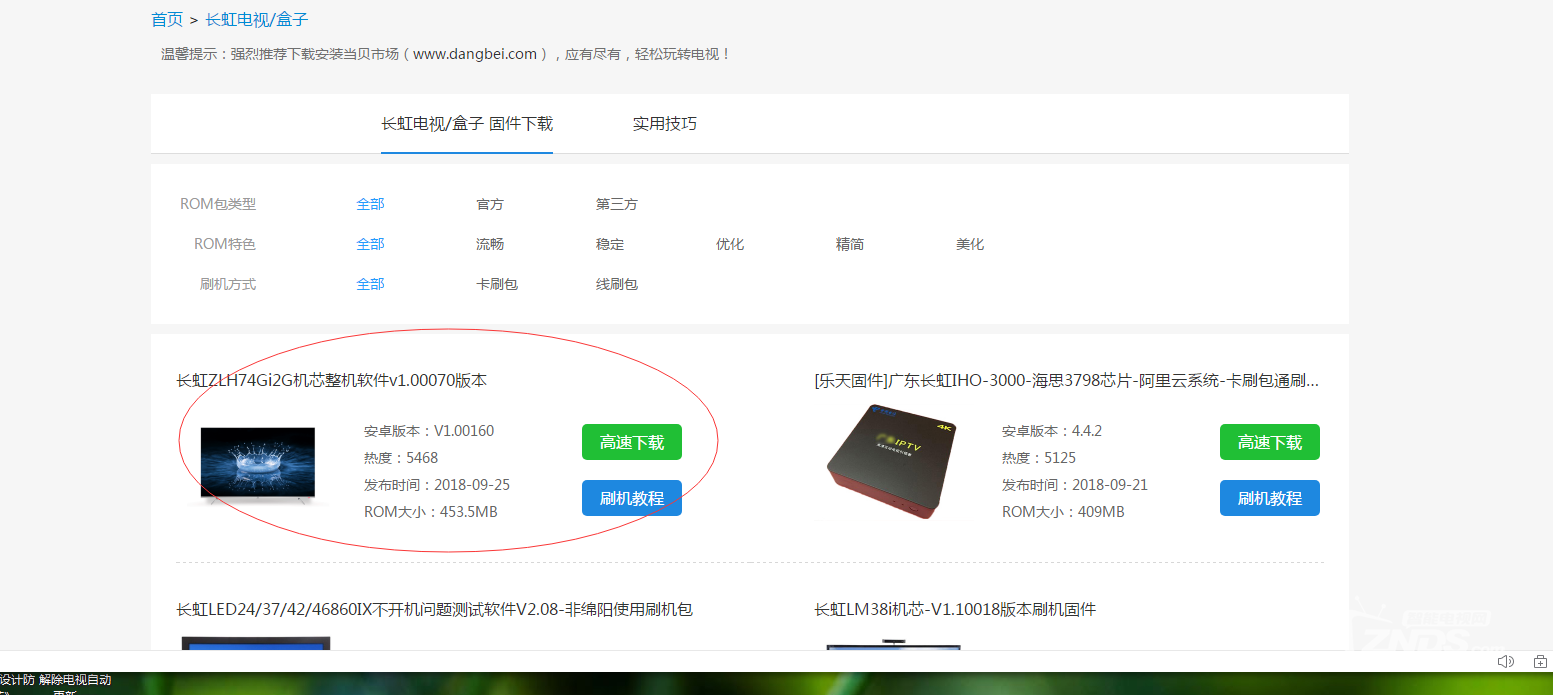Click the 温馨提示 text mentioning www.dangbei.com

pos(447,54)
